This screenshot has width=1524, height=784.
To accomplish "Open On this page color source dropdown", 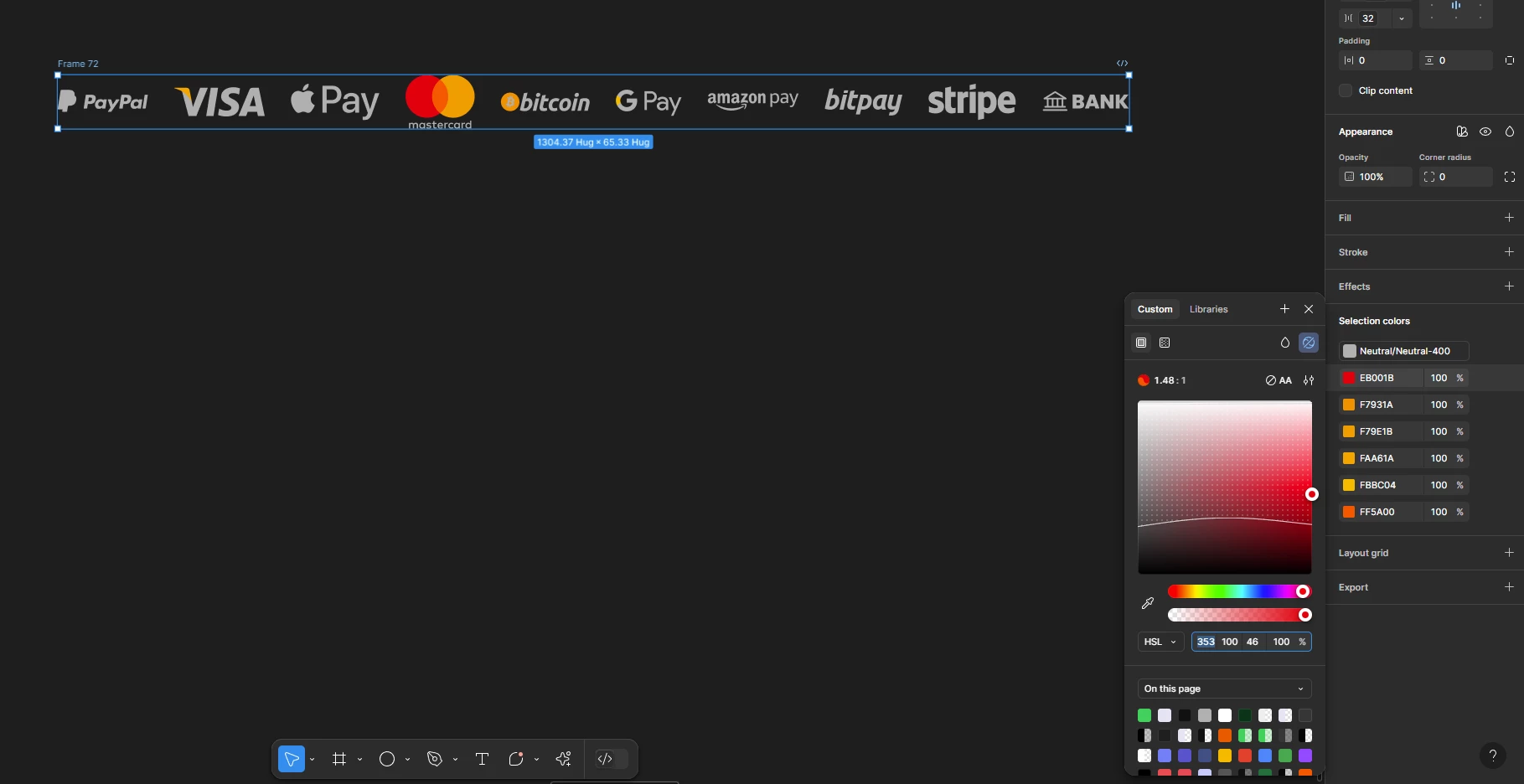I will 1224,689.
